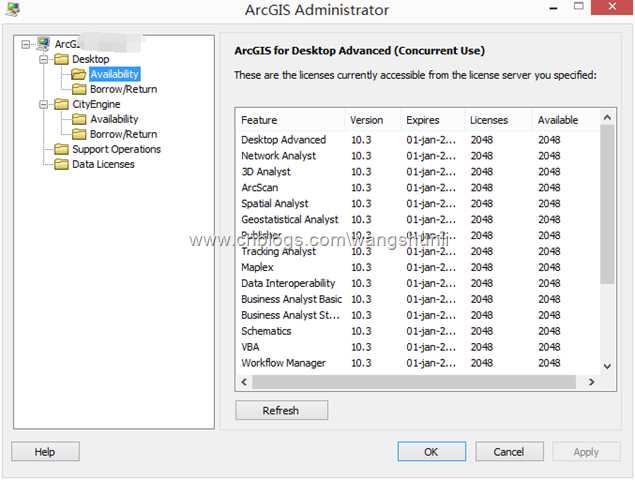Select the VBA row

pyautogui.click(x=417, y=347)
